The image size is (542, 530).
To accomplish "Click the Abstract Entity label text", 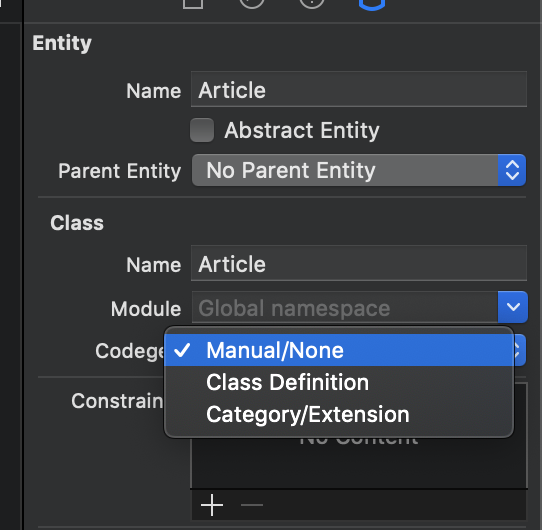I will click(302, 131).
